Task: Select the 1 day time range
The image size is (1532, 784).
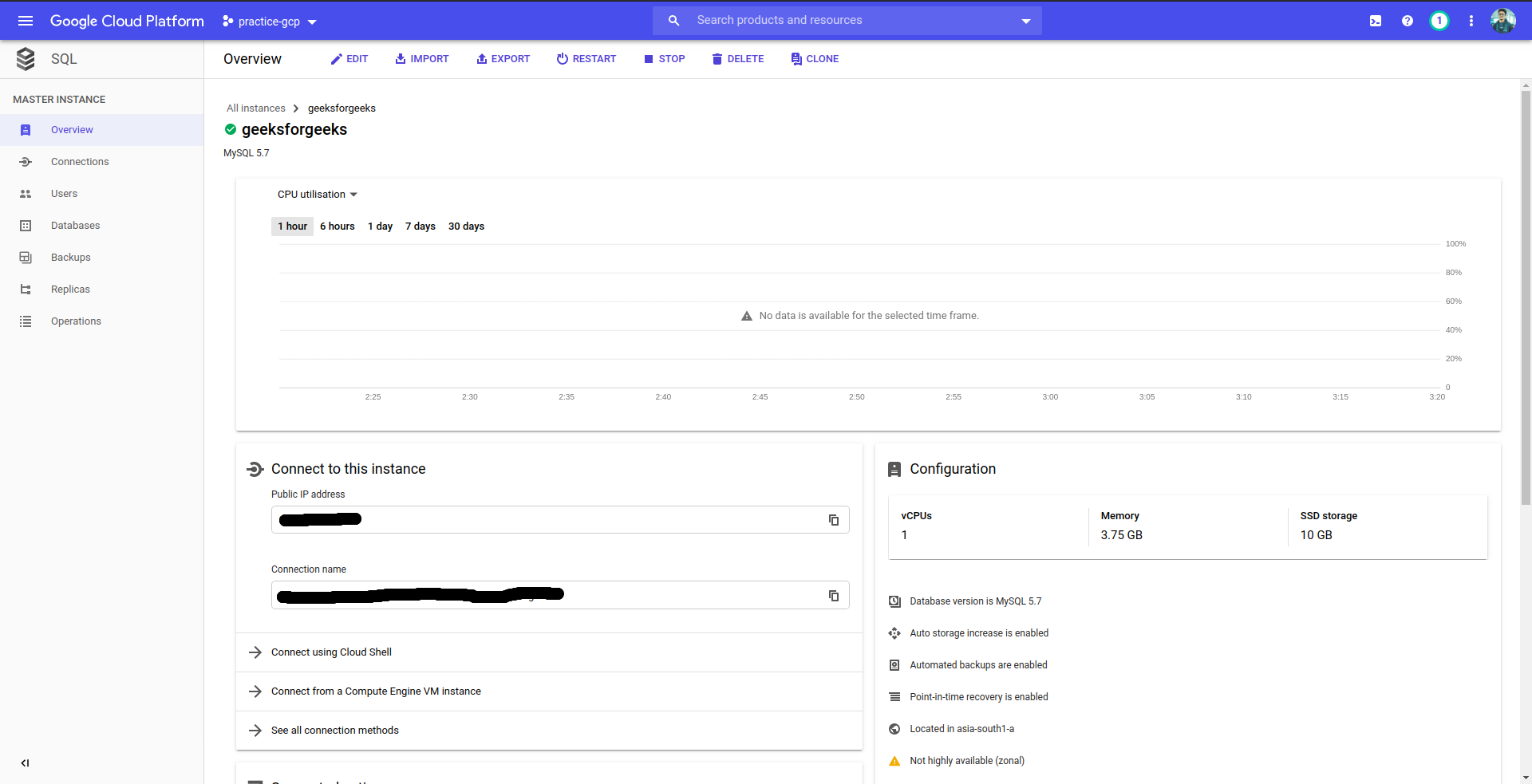Action: [380, 227]
